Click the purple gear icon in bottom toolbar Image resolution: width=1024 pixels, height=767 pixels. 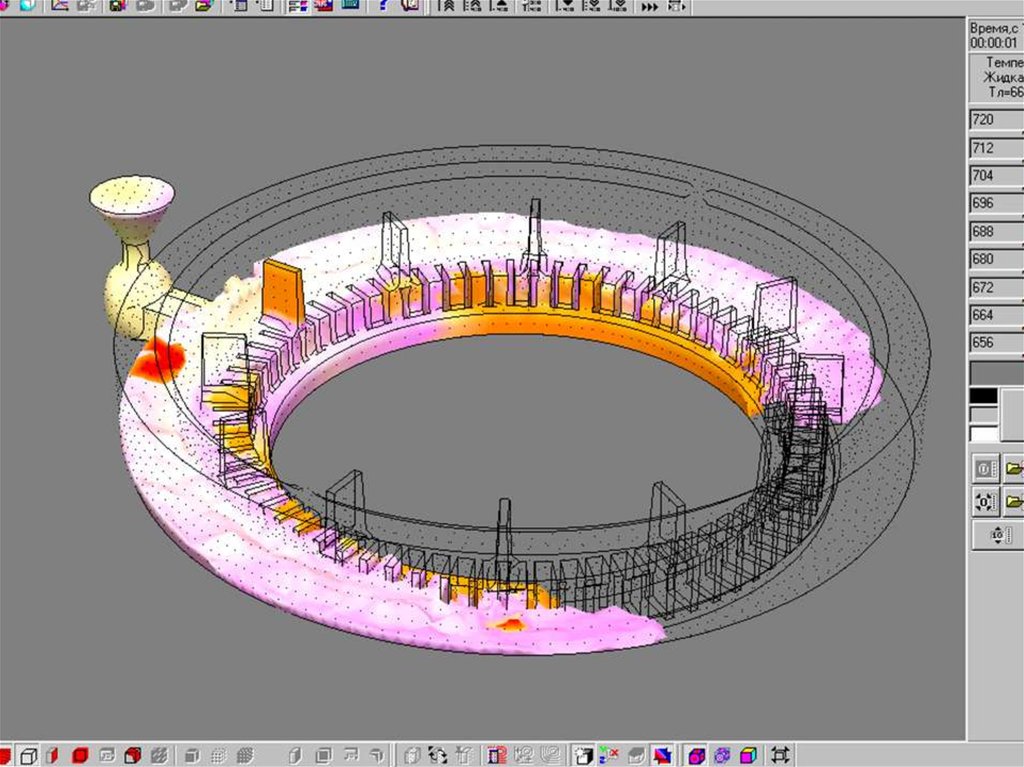point(722,755)
